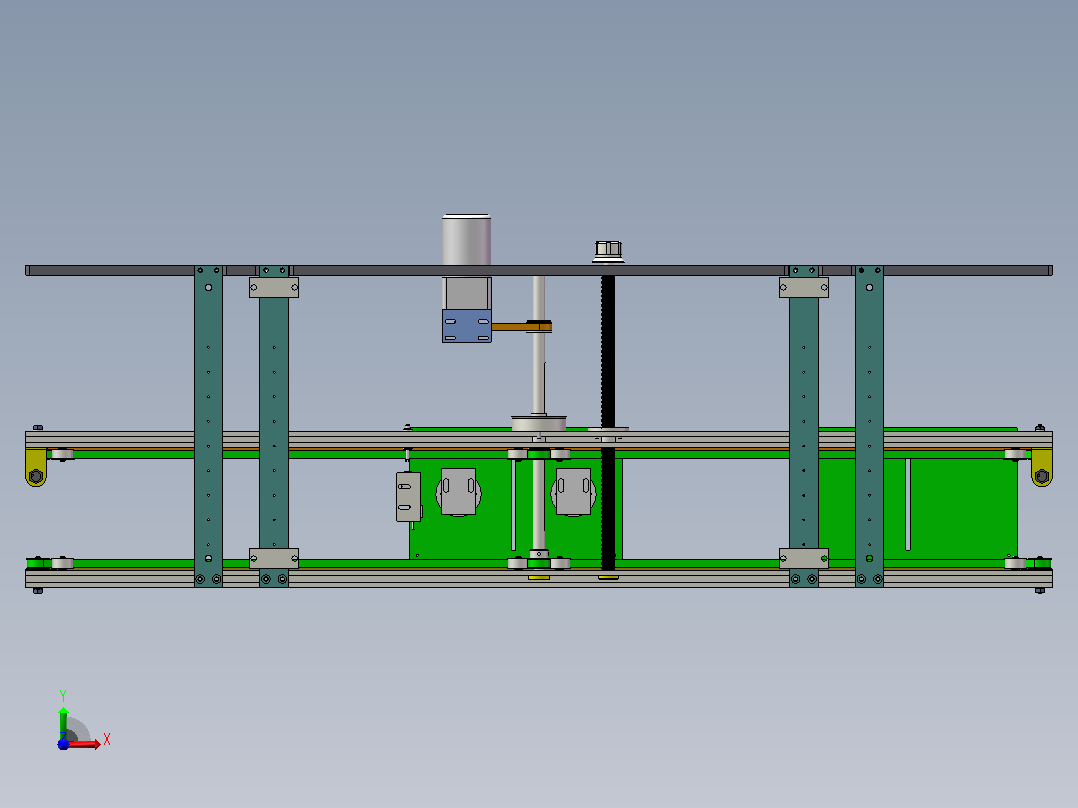Pick the blue motor mounting bracket
The image size is (1078, 808).
(467, 326)
